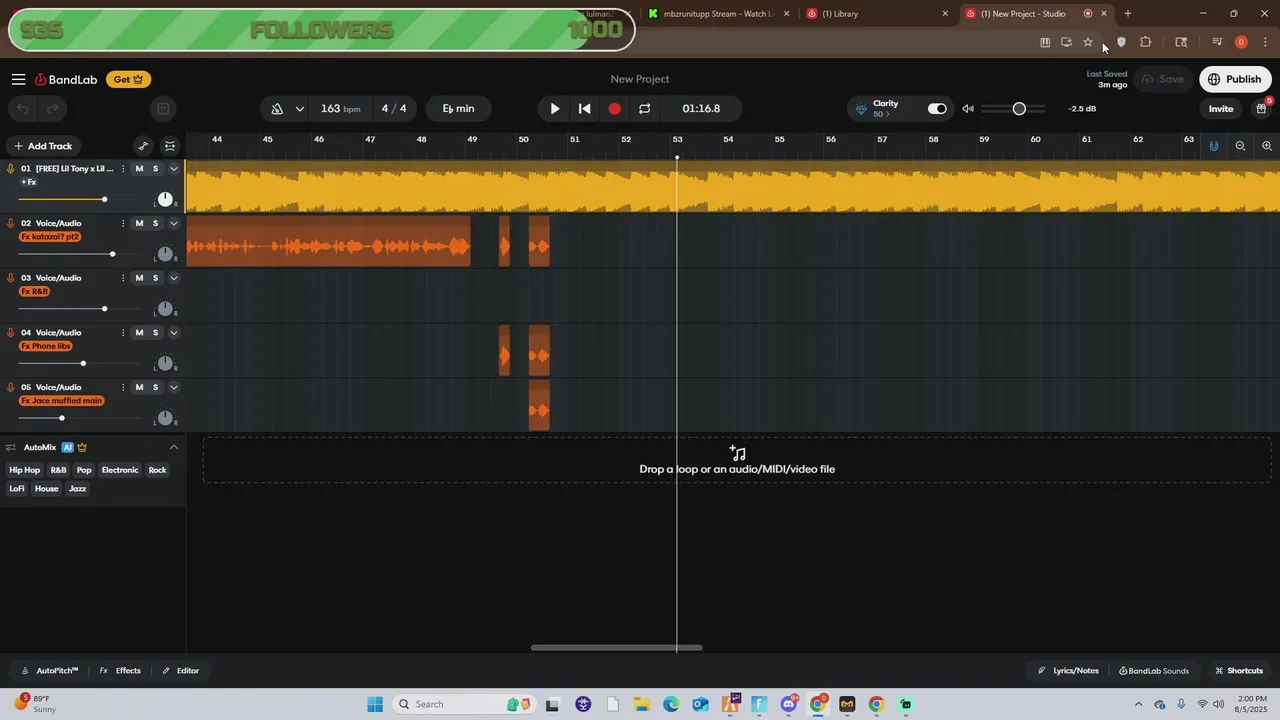Viewport: 1280px width, 720px height.
Task: Click the pan knob on track 04
Action: [166, 364]
